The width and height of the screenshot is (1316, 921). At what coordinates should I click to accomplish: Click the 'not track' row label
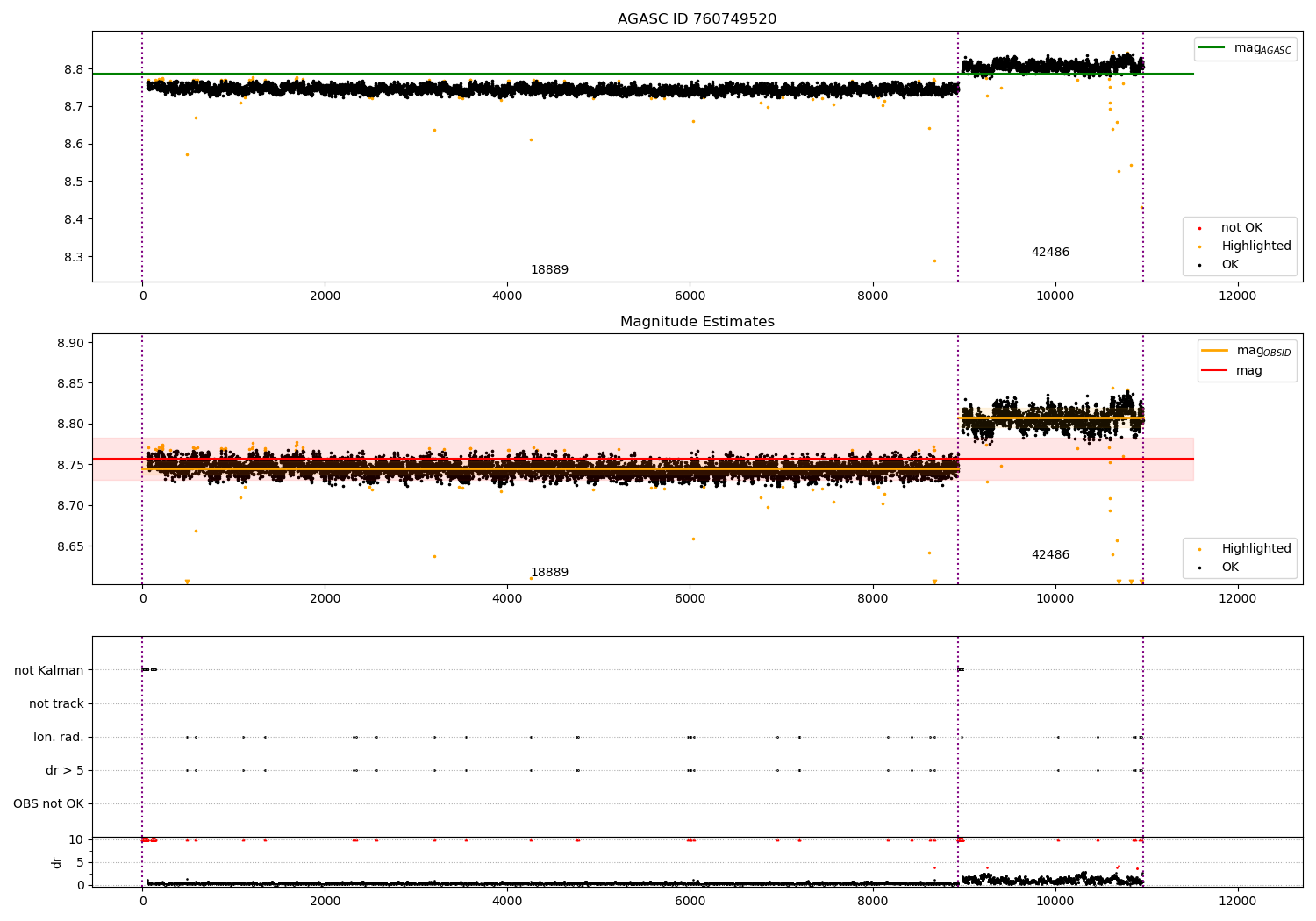[56, 704]
